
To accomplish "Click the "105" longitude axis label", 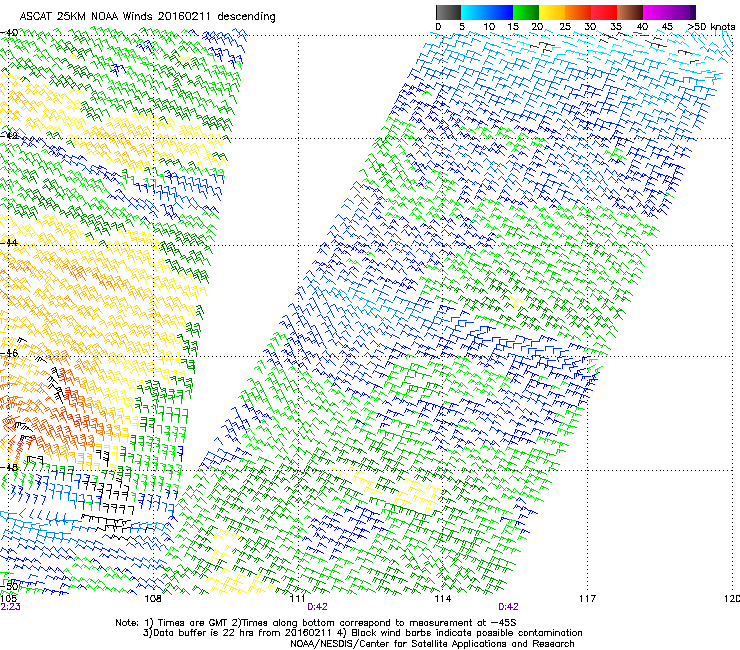I will pyautogui.click(x=8, y=598).
